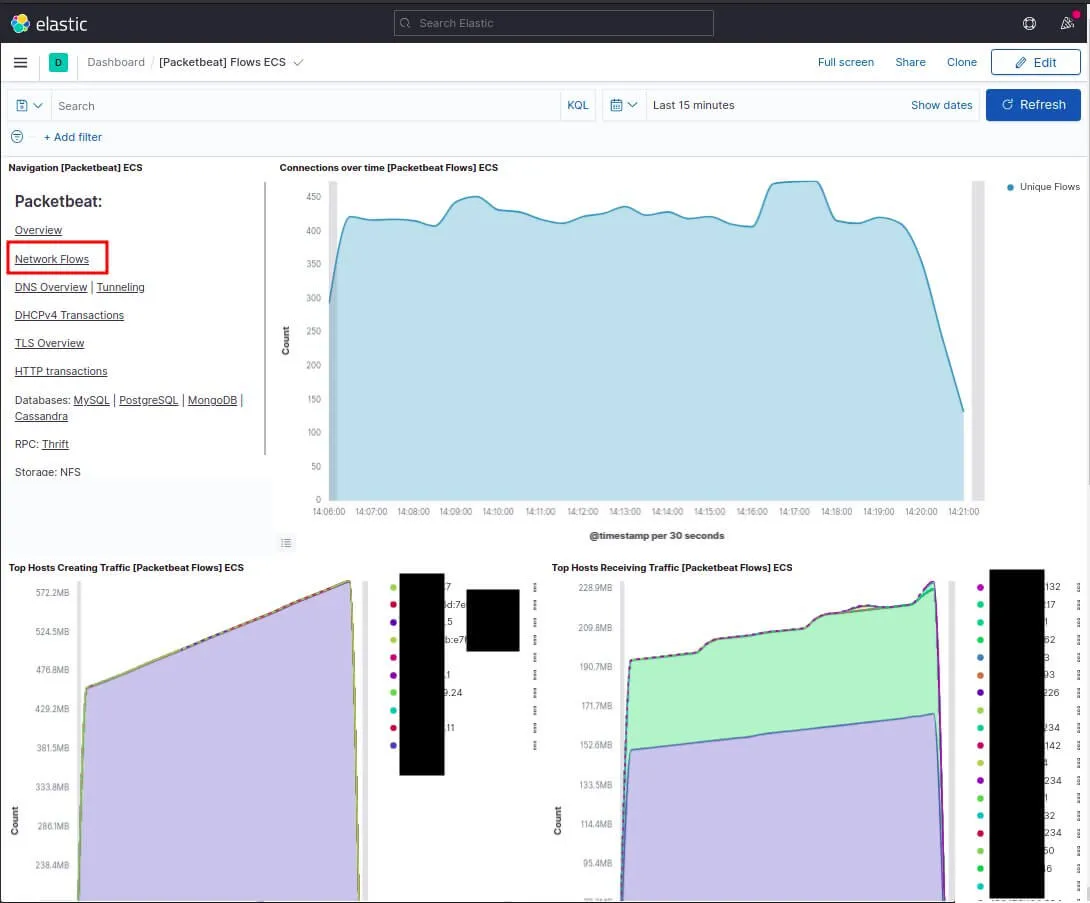This screenshot has width=1090, height=903.
Task: Open the help menu lifebuoy icon
Action: [x=1030, y=24]
